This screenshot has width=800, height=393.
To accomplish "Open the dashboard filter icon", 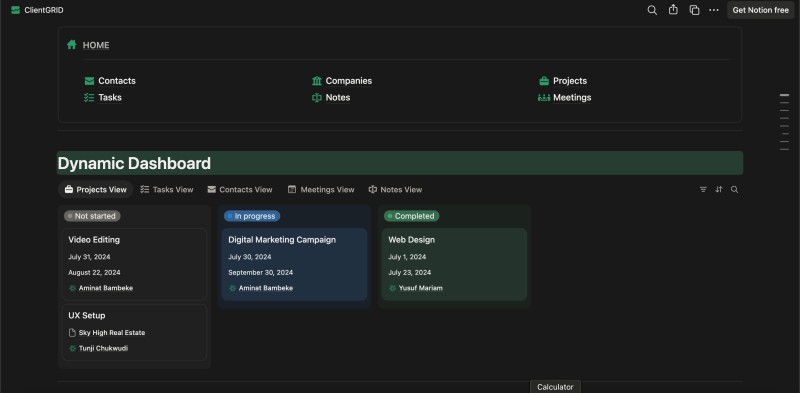I will click(703, 189).
